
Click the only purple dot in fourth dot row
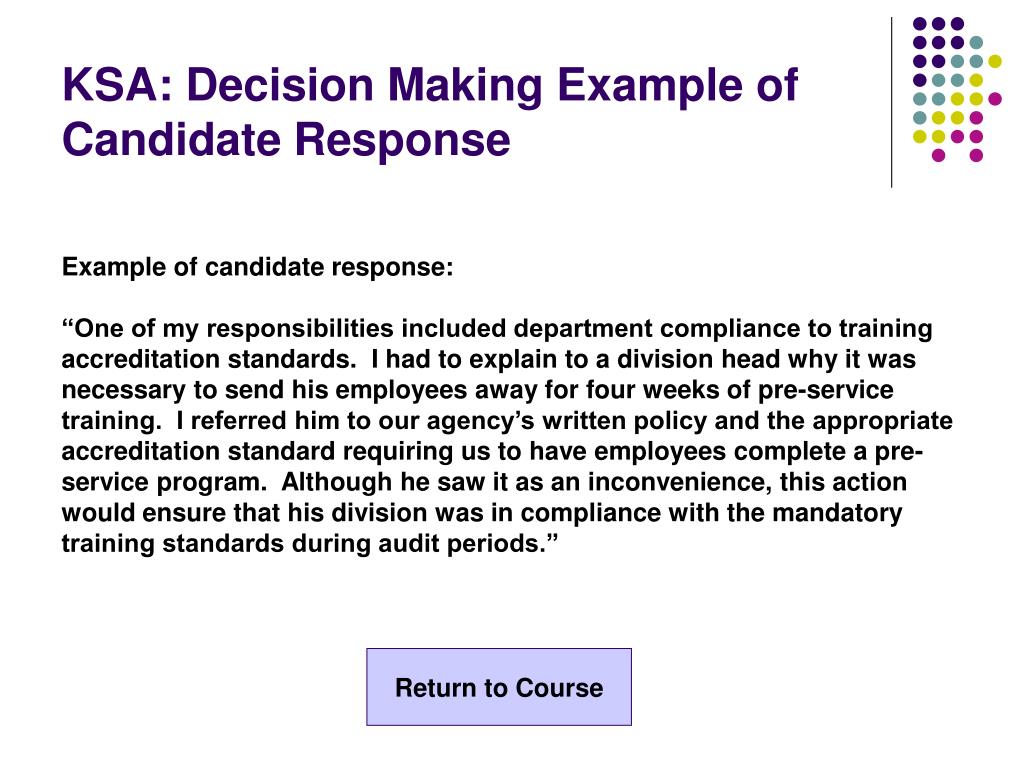(920, 80)
